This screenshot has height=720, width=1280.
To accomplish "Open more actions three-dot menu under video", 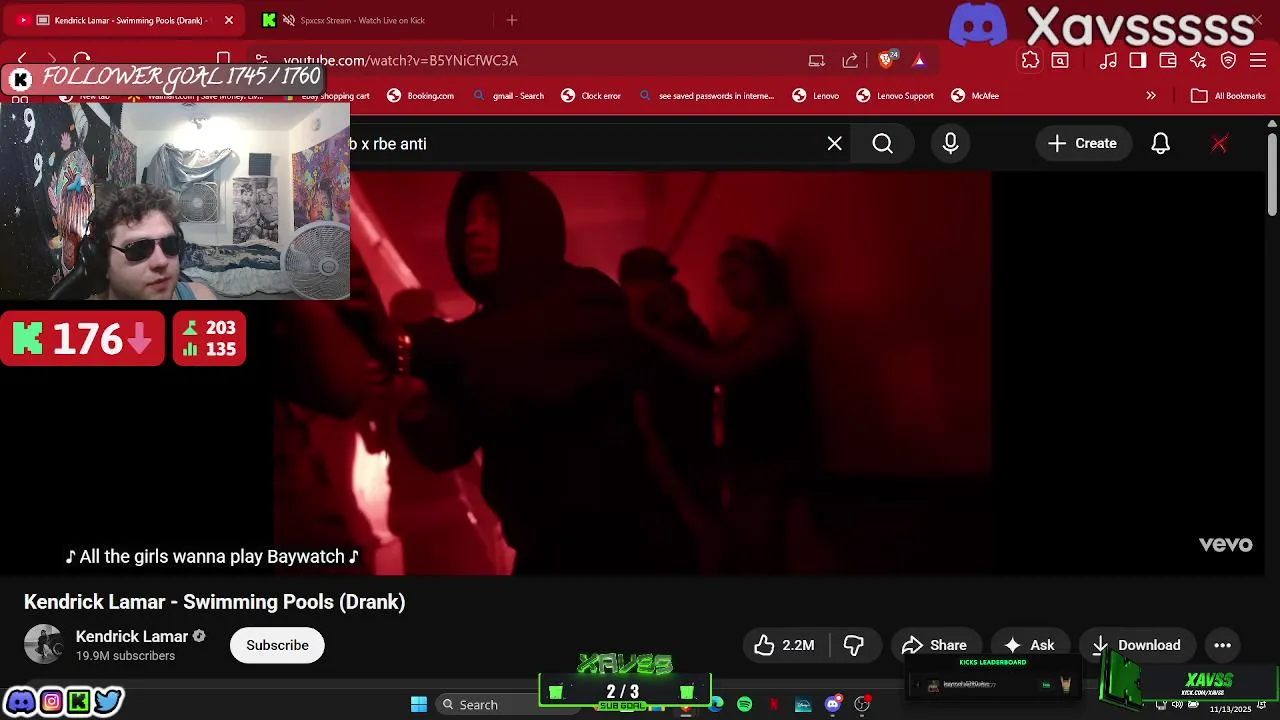I will [1222, 645].
